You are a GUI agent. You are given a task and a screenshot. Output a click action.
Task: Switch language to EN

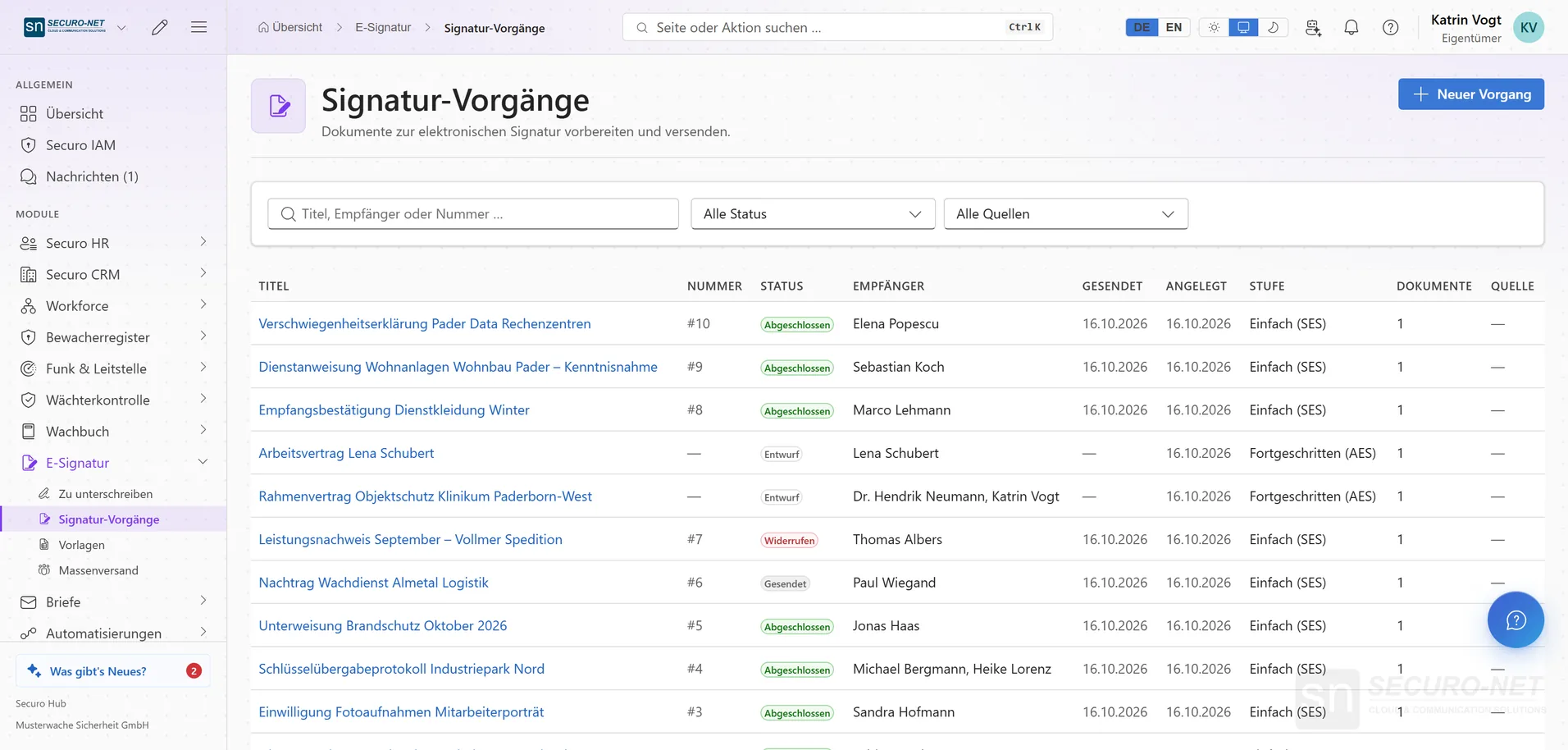[x=1174, y=27]
